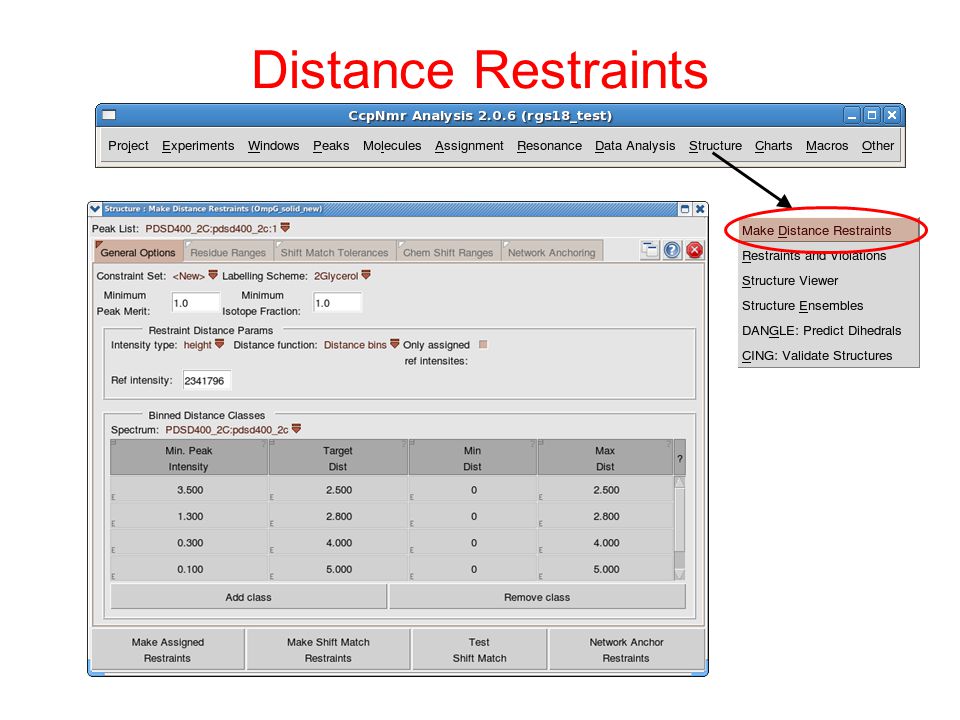The width and height of the screenshot is (960, 720).
Task: Select the 3.500 intensity cell
Action: (x=190, y=490)
